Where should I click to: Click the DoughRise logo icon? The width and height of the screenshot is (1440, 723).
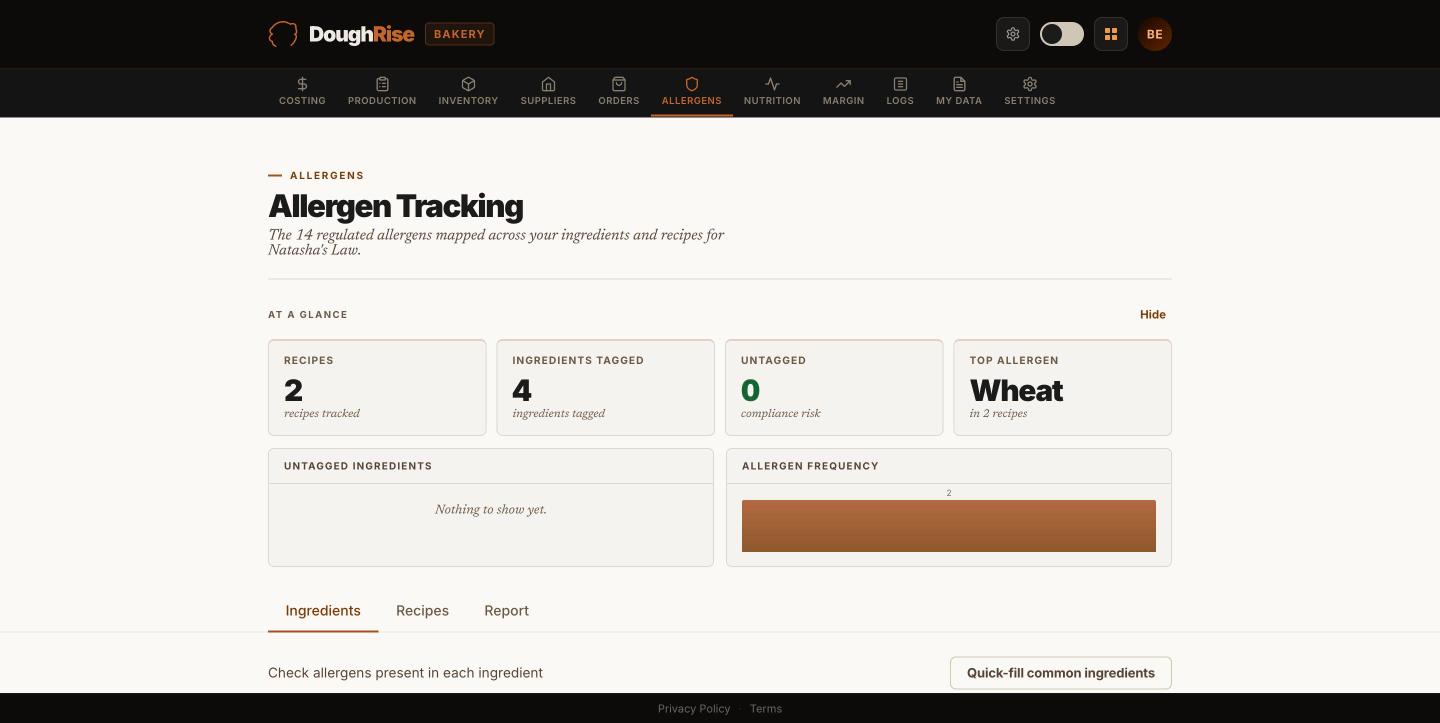[x=283, y=34]
